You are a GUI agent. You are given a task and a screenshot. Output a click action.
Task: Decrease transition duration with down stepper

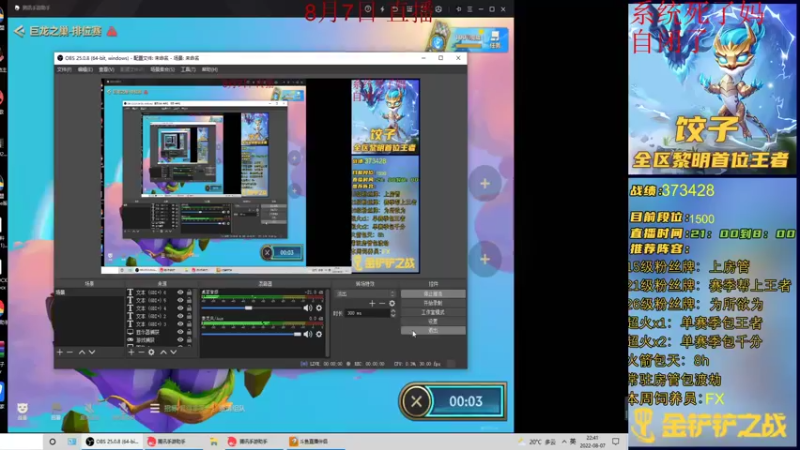pyautogui.click(x=393, y=315)
